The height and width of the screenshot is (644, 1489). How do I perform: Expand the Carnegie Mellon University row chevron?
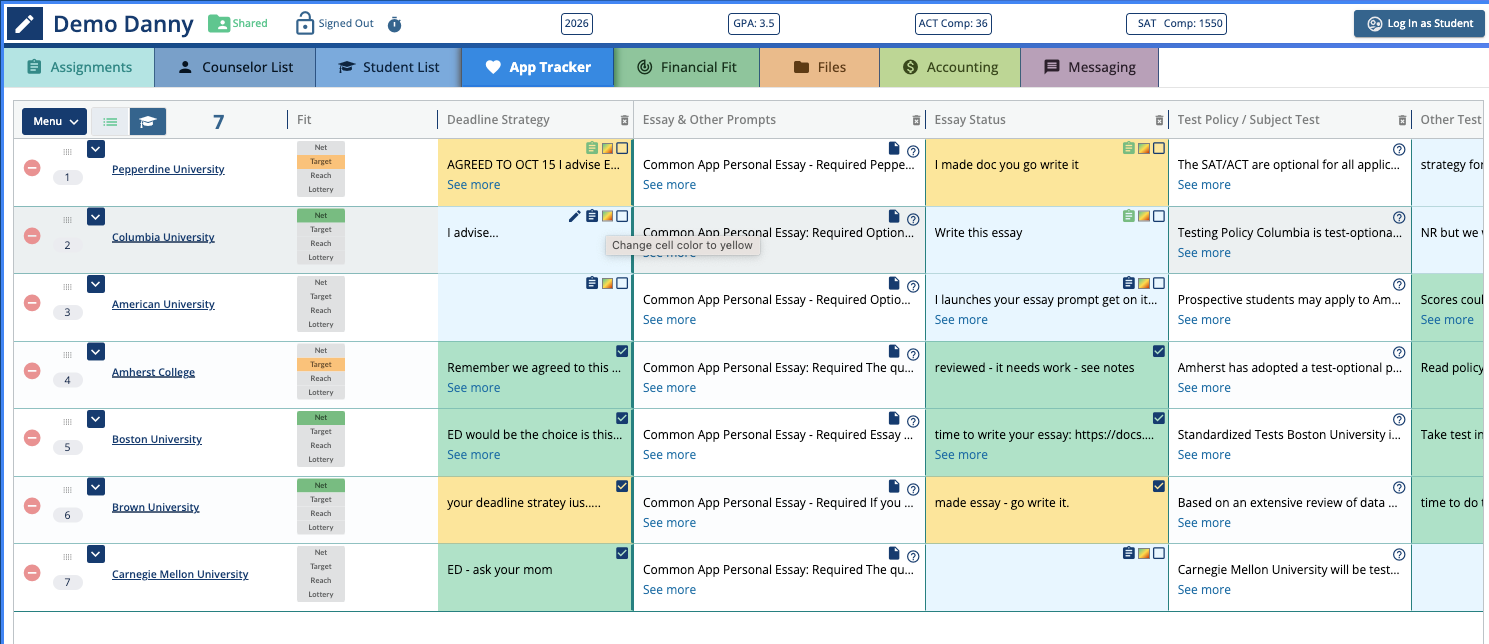[95, 554]
